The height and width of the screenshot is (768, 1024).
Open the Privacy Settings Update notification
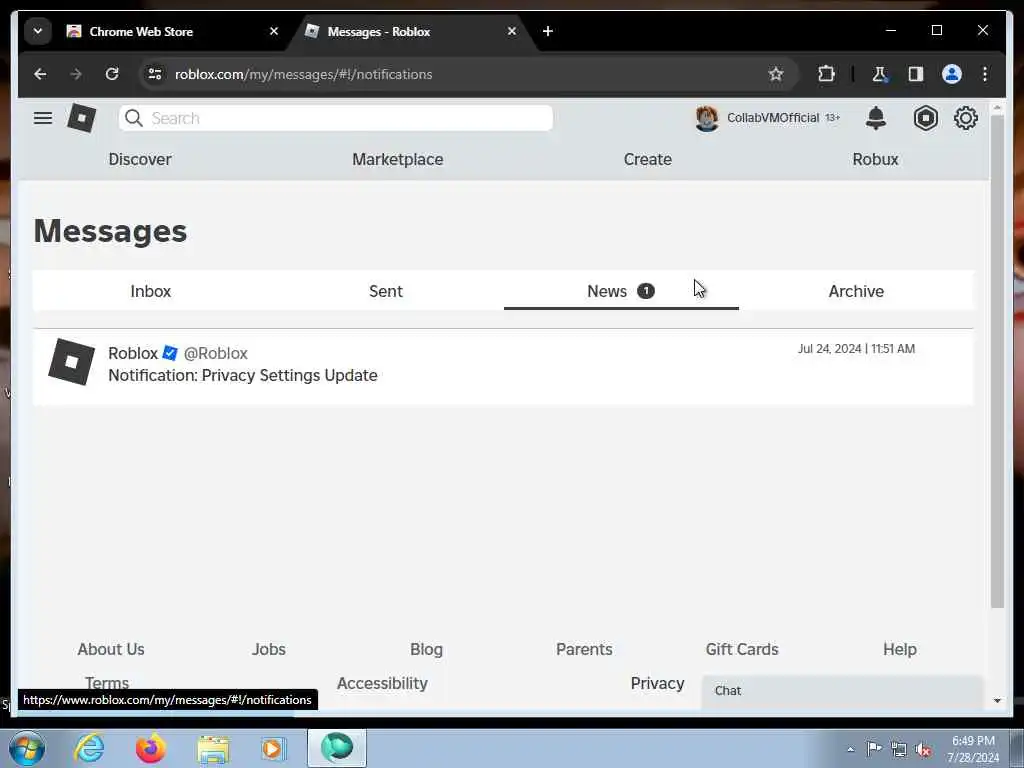(503, 367)
